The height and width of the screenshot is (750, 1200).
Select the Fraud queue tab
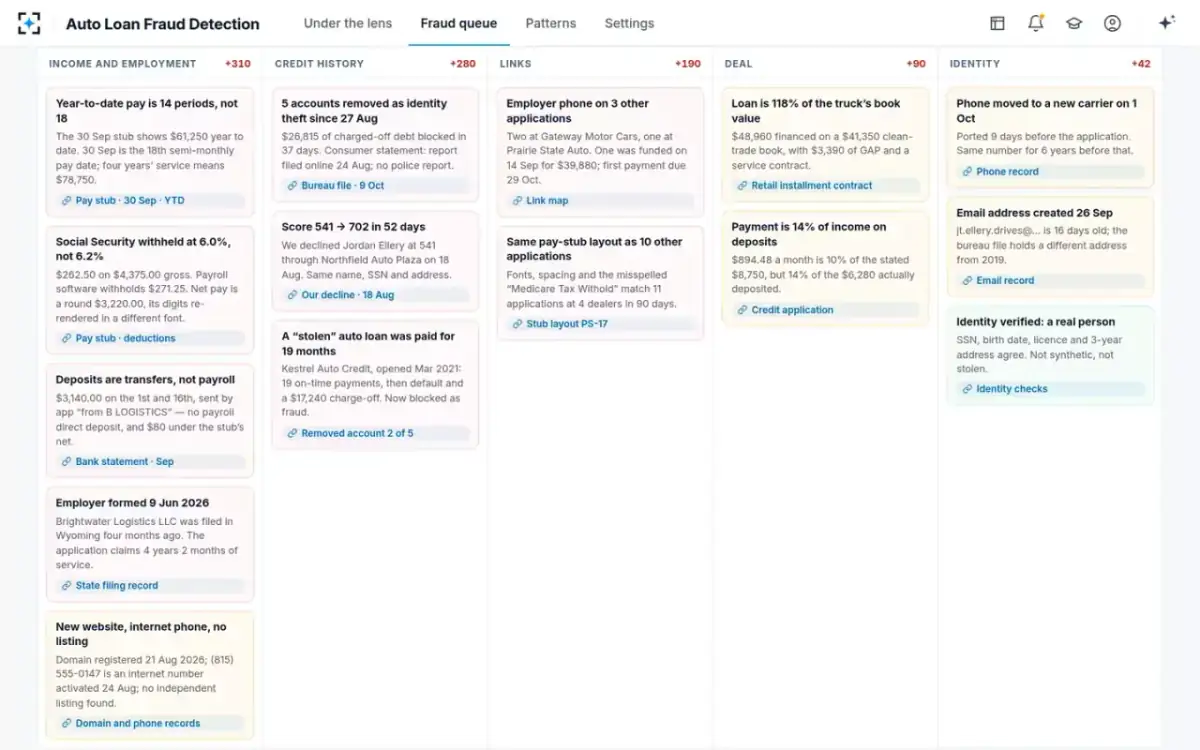pos(459,23)
